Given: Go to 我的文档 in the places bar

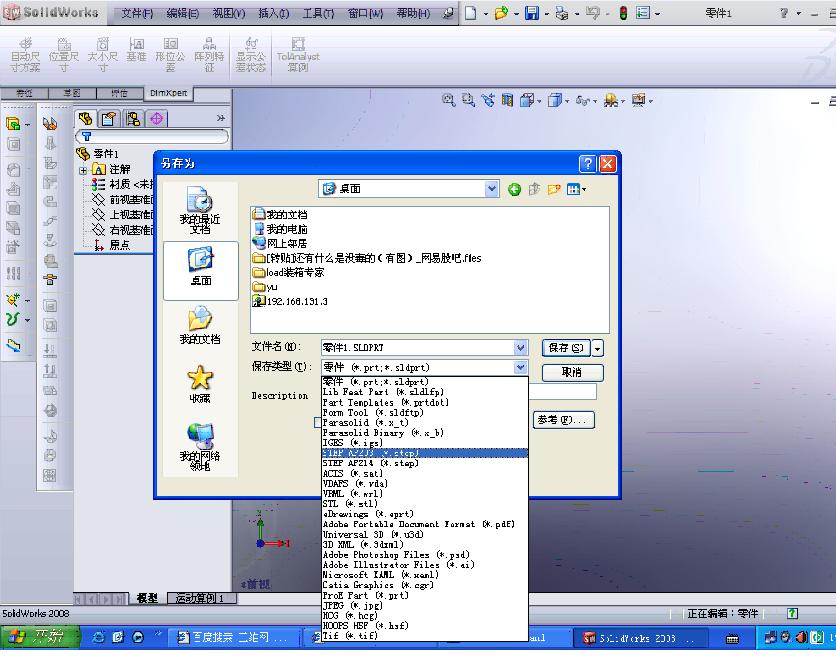Looking at the screenshot, I should [200, 325].
